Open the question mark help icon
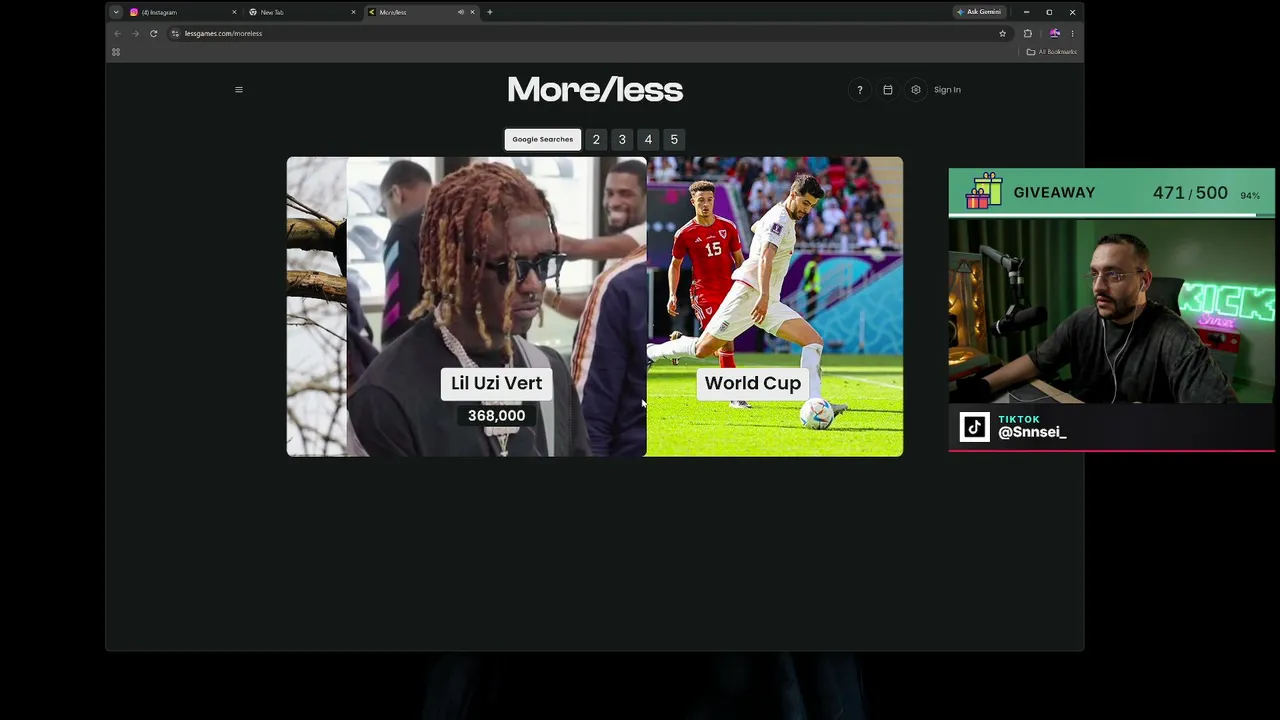Screen dimensions: 1280x720 (859, 90)
